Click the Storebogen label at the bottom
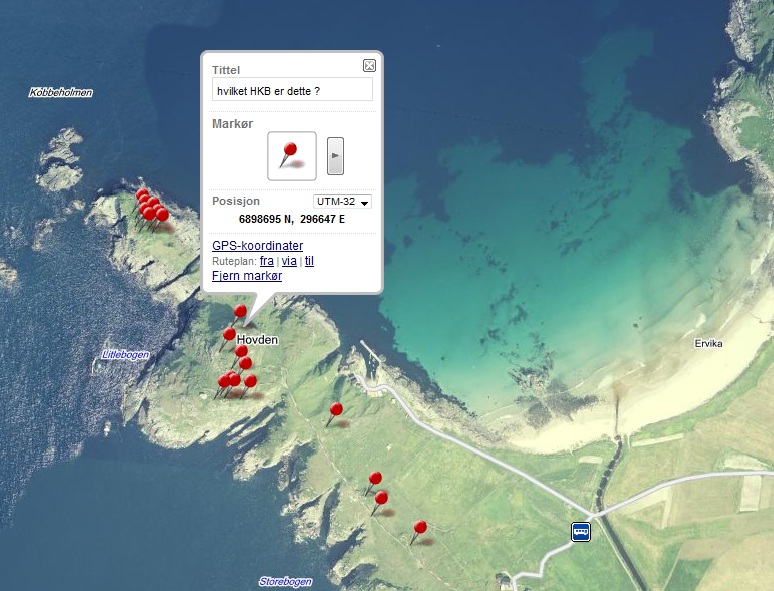The image size is (774, 591). click(x=285, y=582)
